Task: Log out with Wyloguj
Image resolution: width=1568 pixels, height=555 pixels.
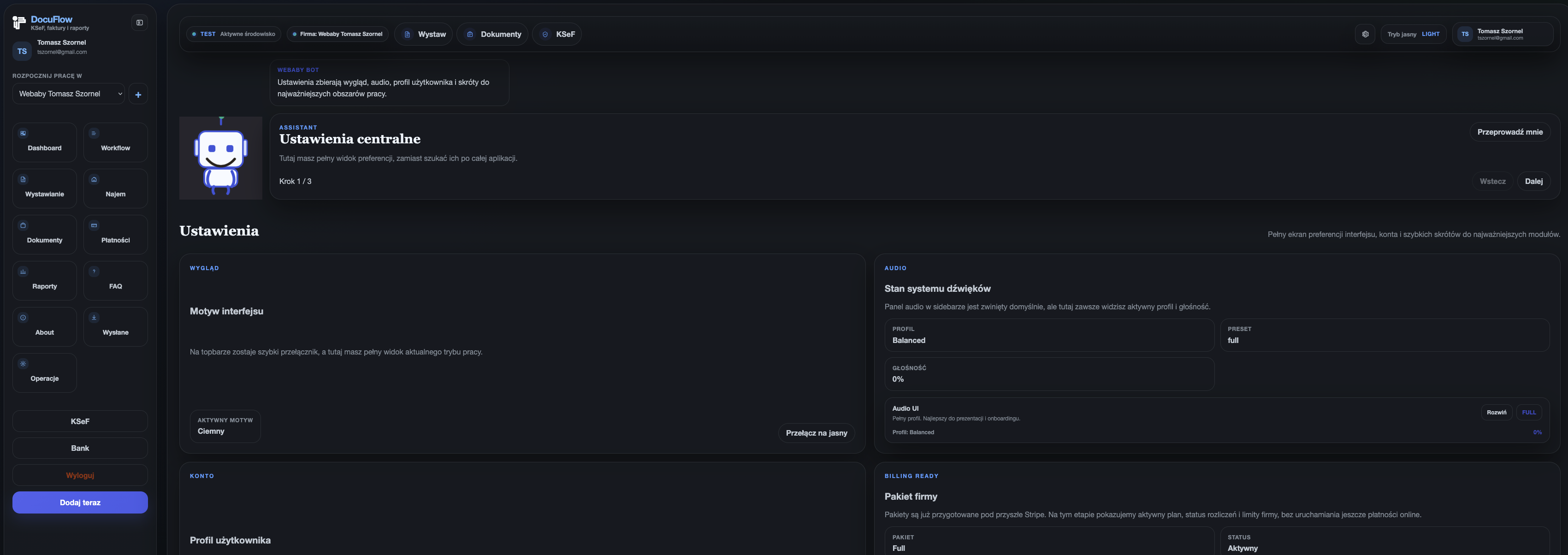Action: pyautogui.click(x=80, y=475)
